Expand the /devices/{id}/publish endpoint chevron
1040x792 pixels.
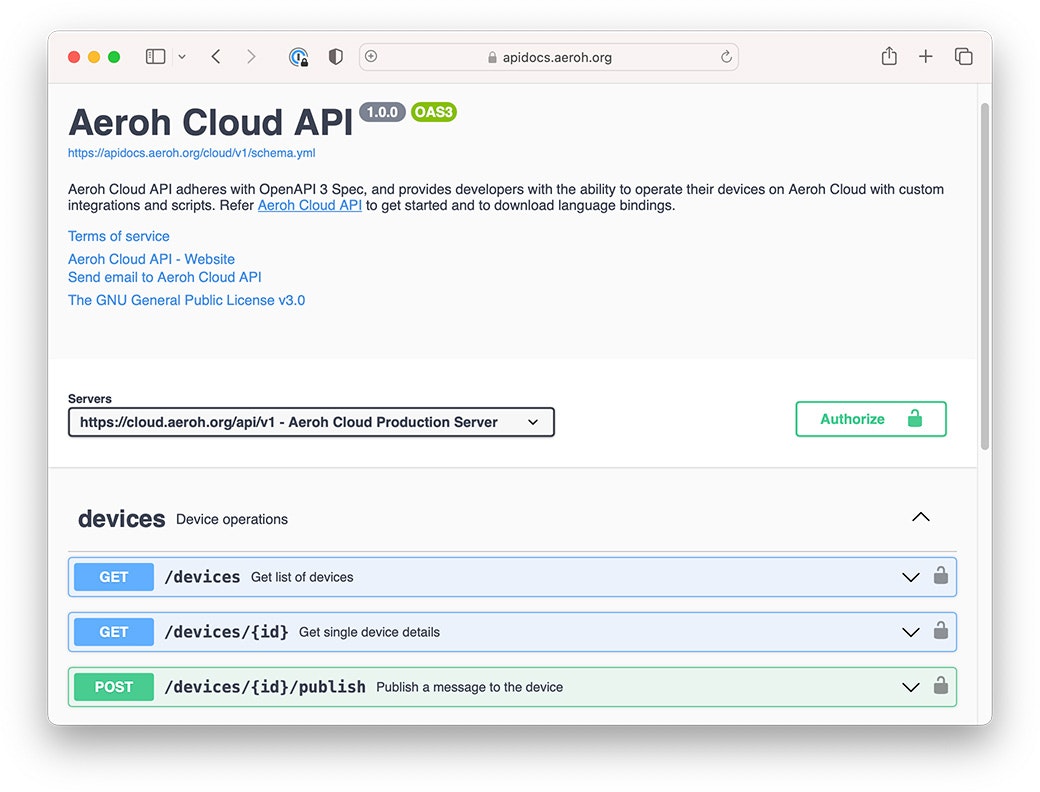[911, 687]
